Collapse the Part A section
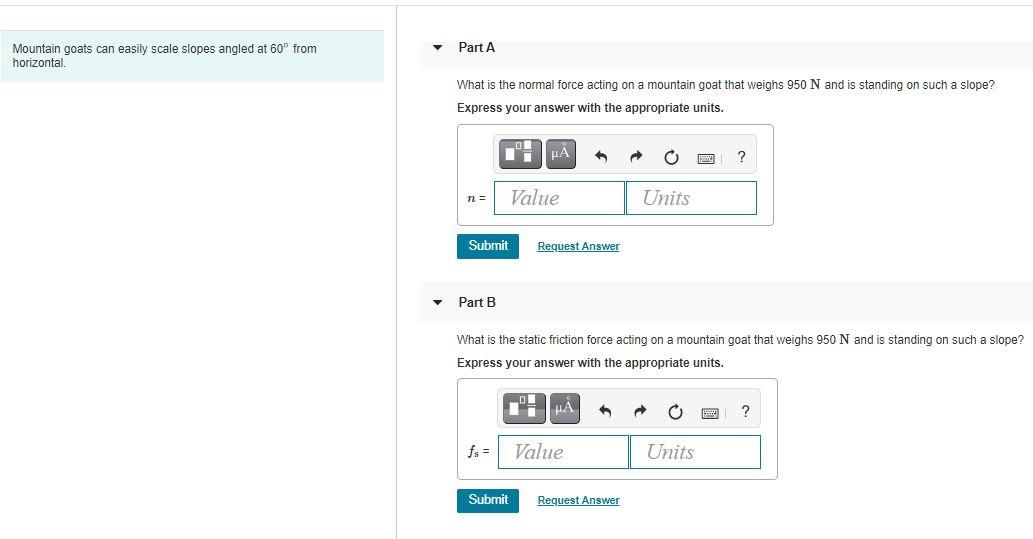The width and height of the screenshot is (1033, 539). click(x=437, y=47)
